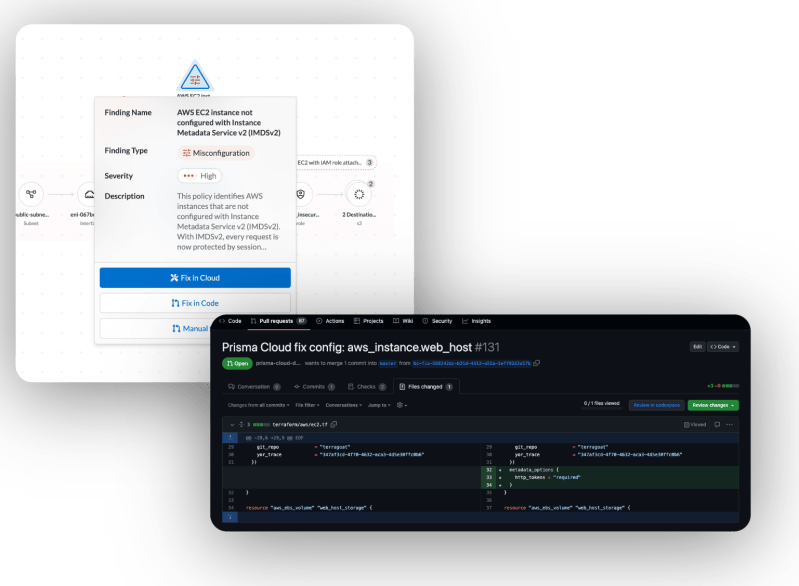Click the prisma-cloud-d... author link
799x586 pixels.
278,363
